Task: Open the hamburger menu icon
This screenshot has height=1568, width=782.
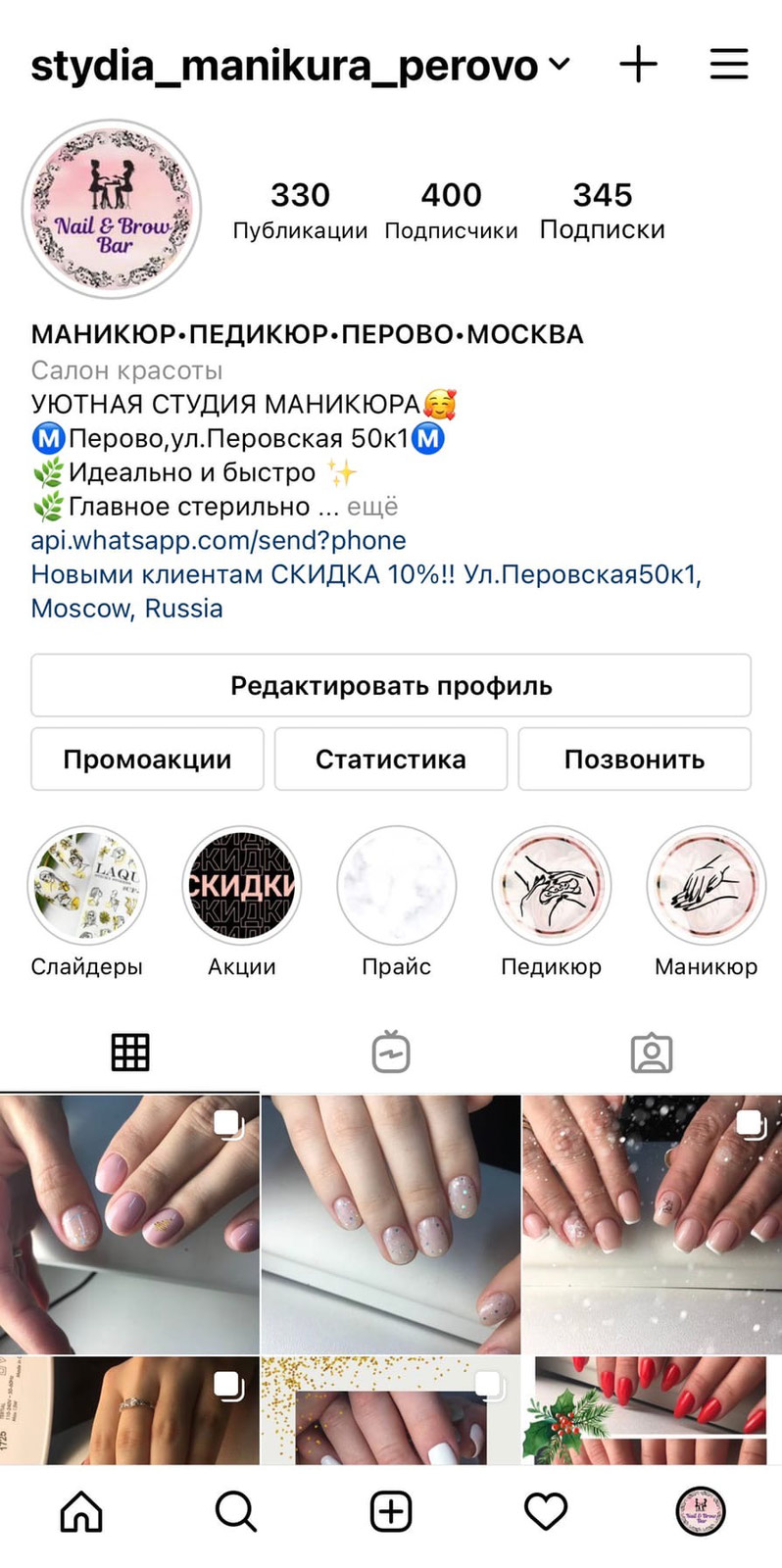Action: (729, 65)
